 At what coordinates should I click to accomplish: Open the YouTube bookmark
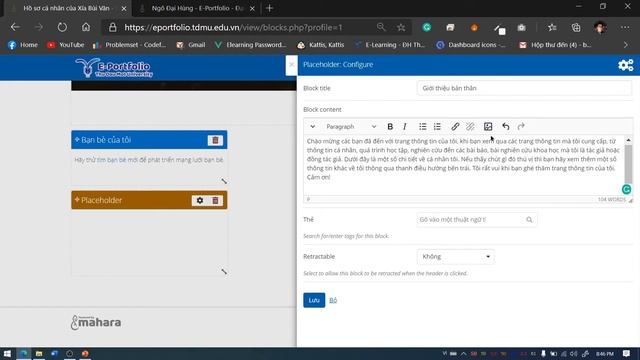(66, 45)
